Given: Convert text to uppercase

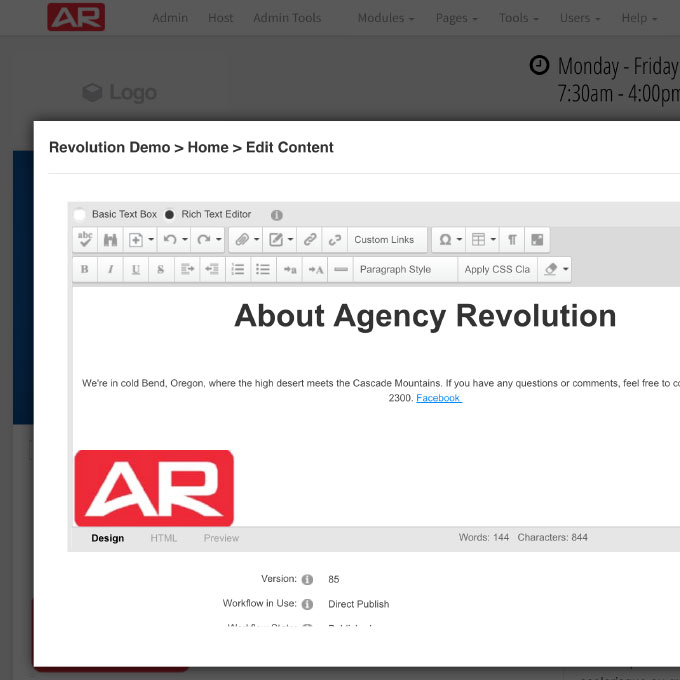Looking at the screenshot, I should pos(315,269).
